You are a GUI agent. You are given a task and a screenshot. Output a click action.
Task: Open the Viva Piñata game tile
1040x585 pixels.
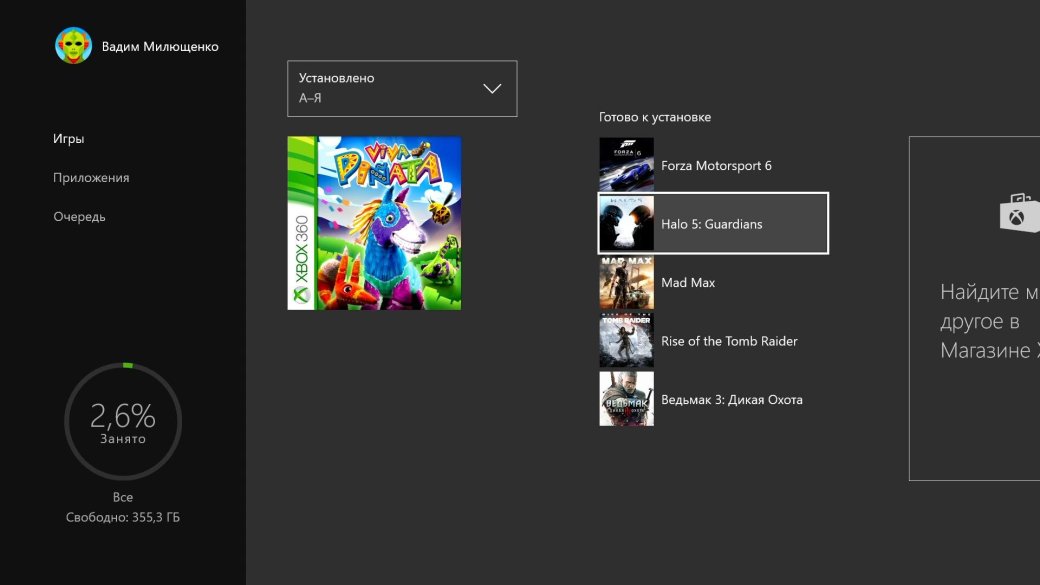click(x=374, y=223)
